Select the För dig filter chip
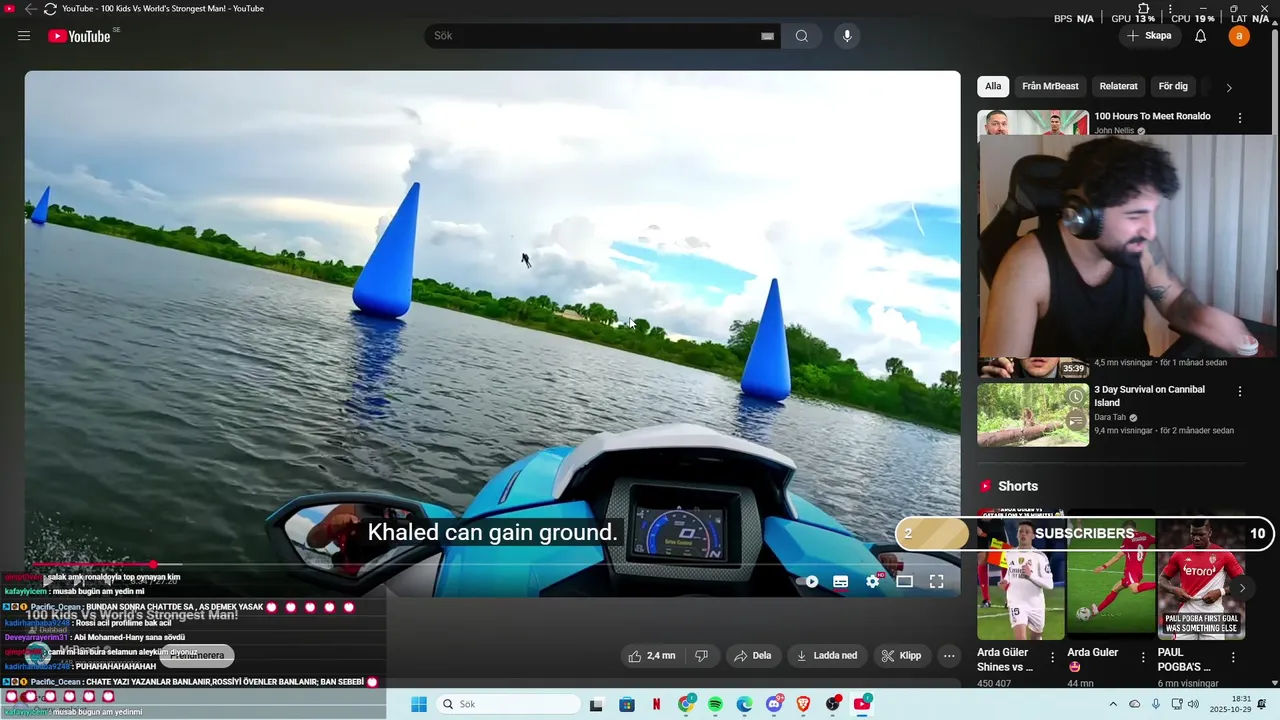Viewport: 1280px width, 720px height. click(x=1173, y=87)
